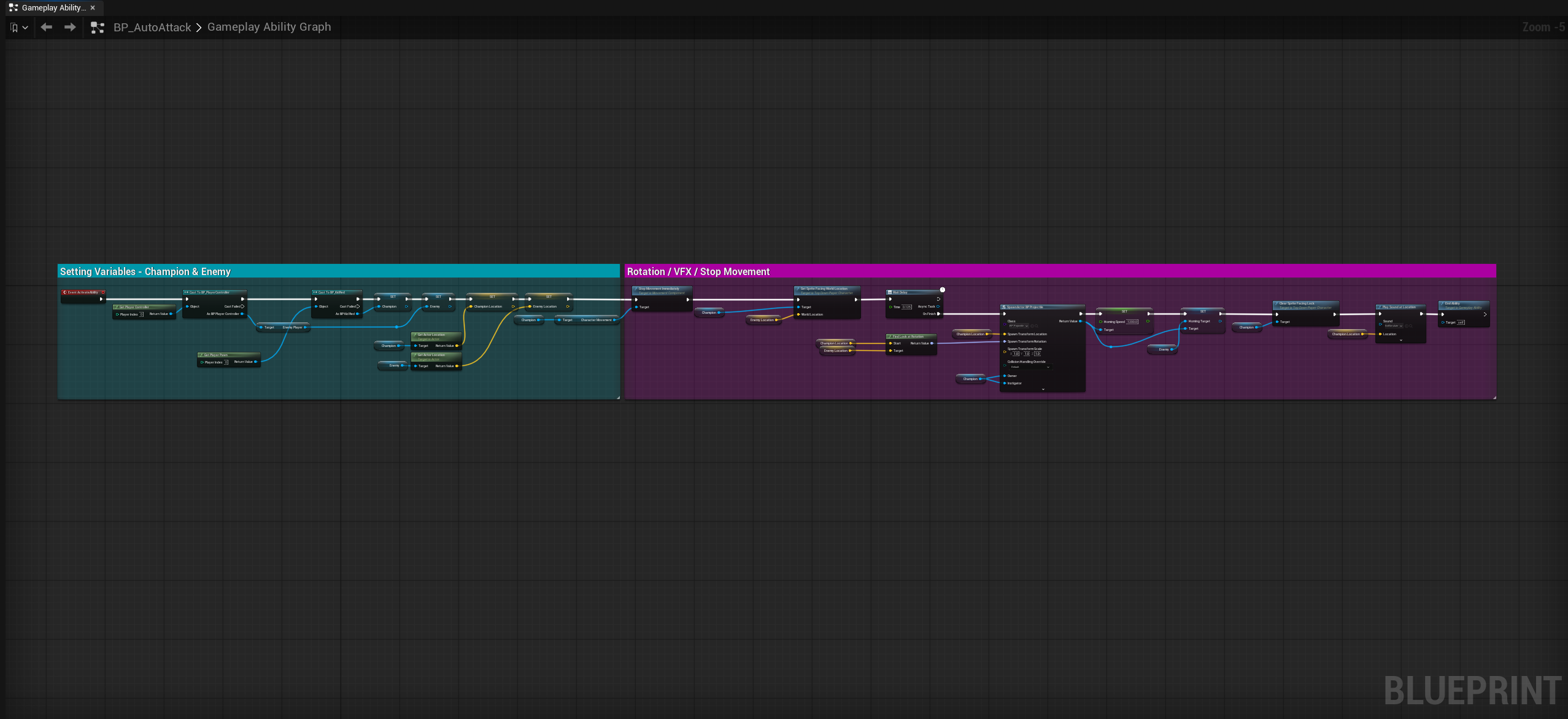Select SpawnActor BP Projectile node header
Viewport: 1568px width, 719px height.
1043,307
